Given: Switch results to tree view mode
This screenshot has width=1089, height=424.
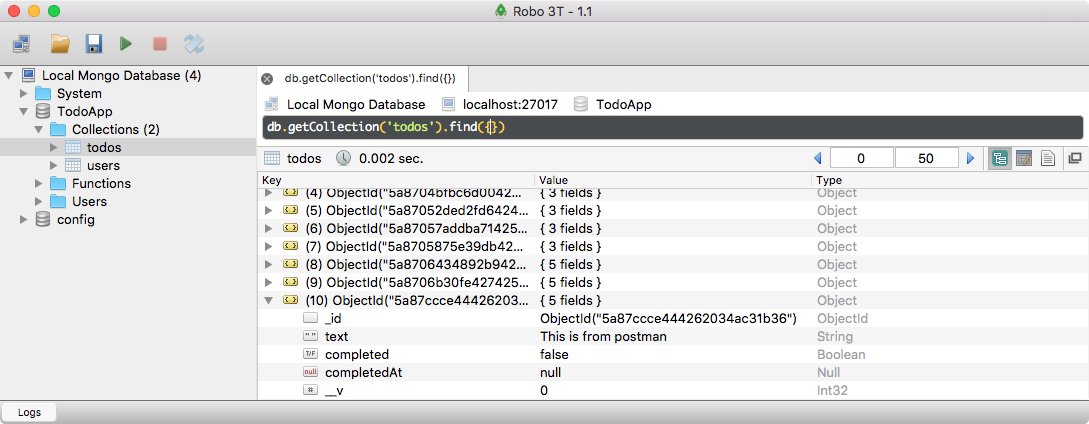Looking at the screenshot, I should [x=999, y=158].
